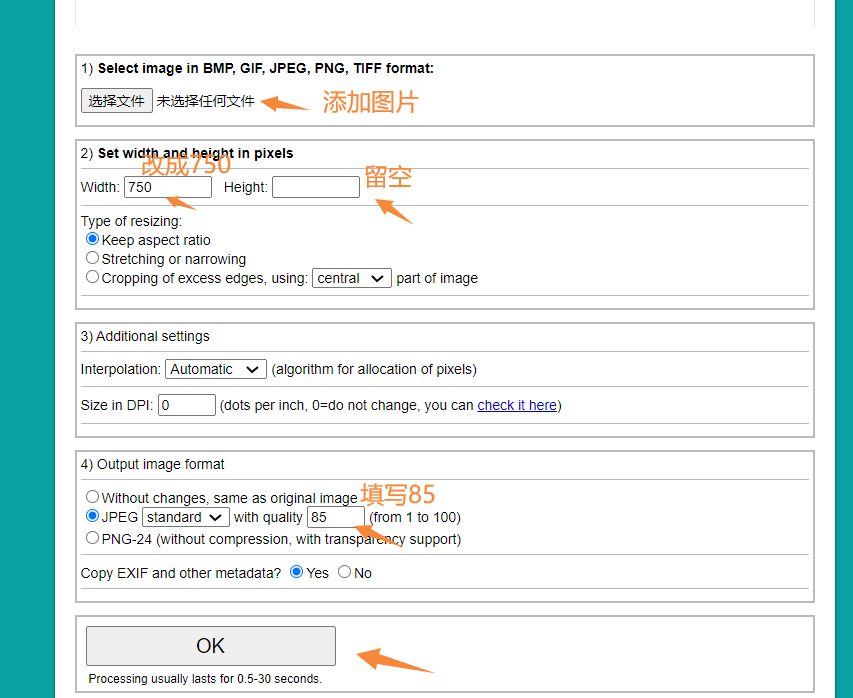This screenshot has height=698, width=853.
Task: Click the OK button to process
Action: pyautogui.click(x=211, y=646)
